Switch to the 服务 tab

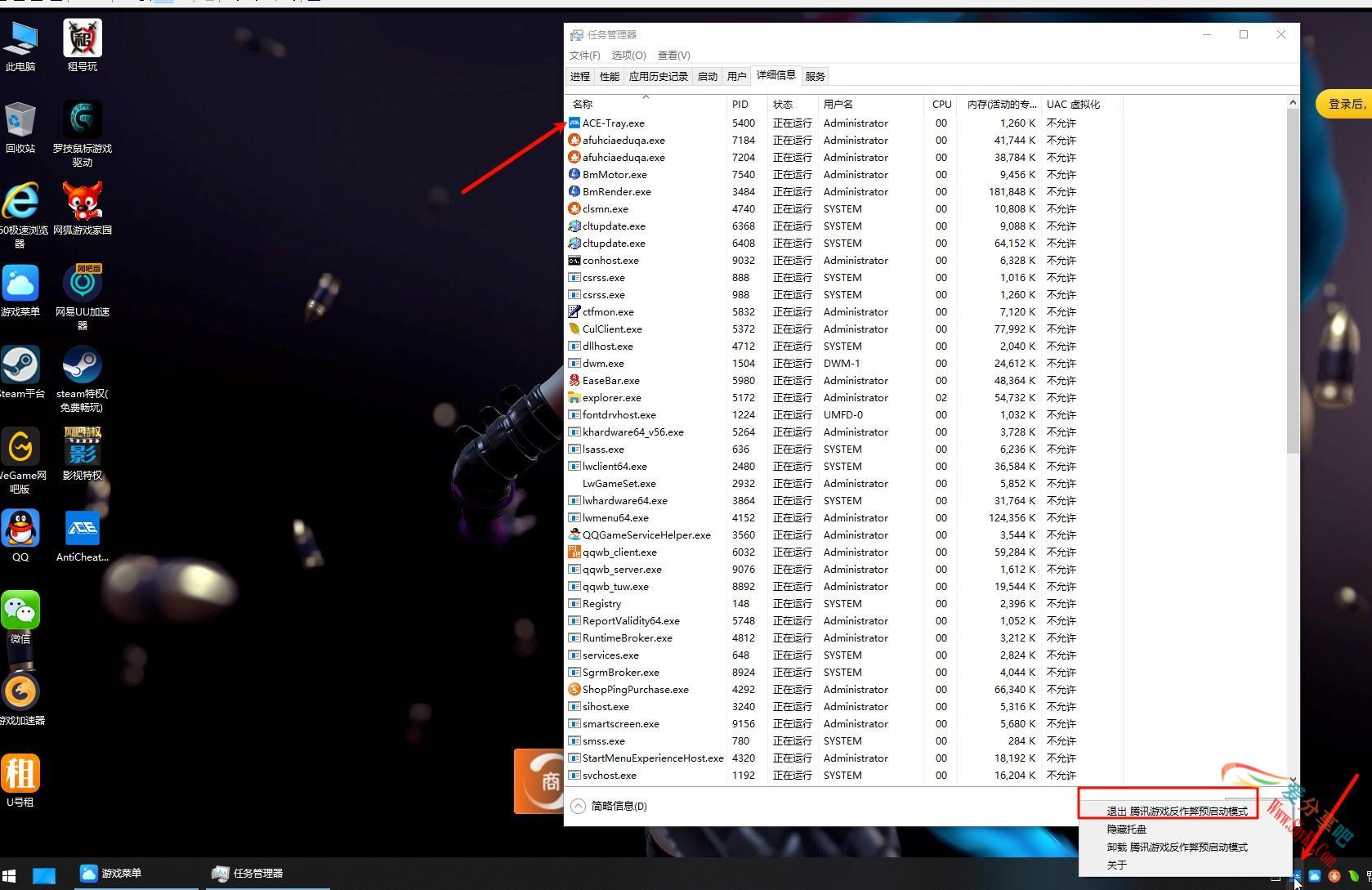click(815, 76)
